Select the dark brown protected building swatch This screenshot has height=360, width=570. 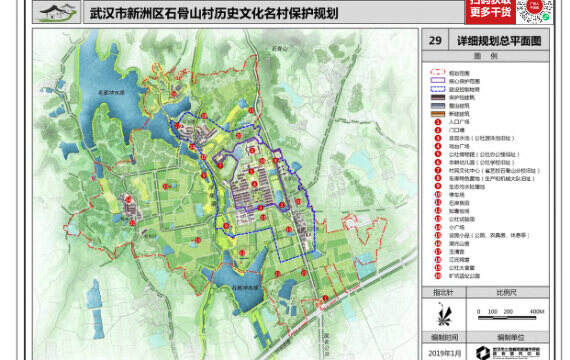click(438, 97)
